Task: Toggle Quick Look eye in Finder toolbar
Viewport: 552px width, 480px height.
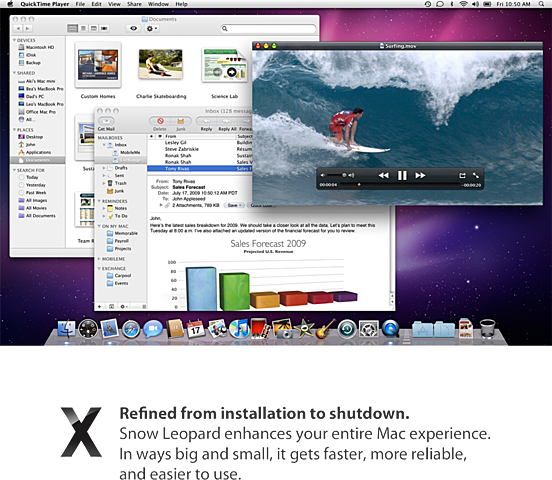Action: (x=133, y=28)
